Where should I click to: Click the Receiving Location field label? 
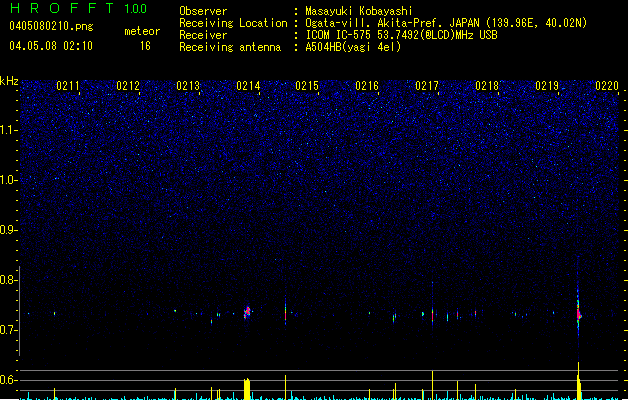pyautogui.click(x=233, y=23)
